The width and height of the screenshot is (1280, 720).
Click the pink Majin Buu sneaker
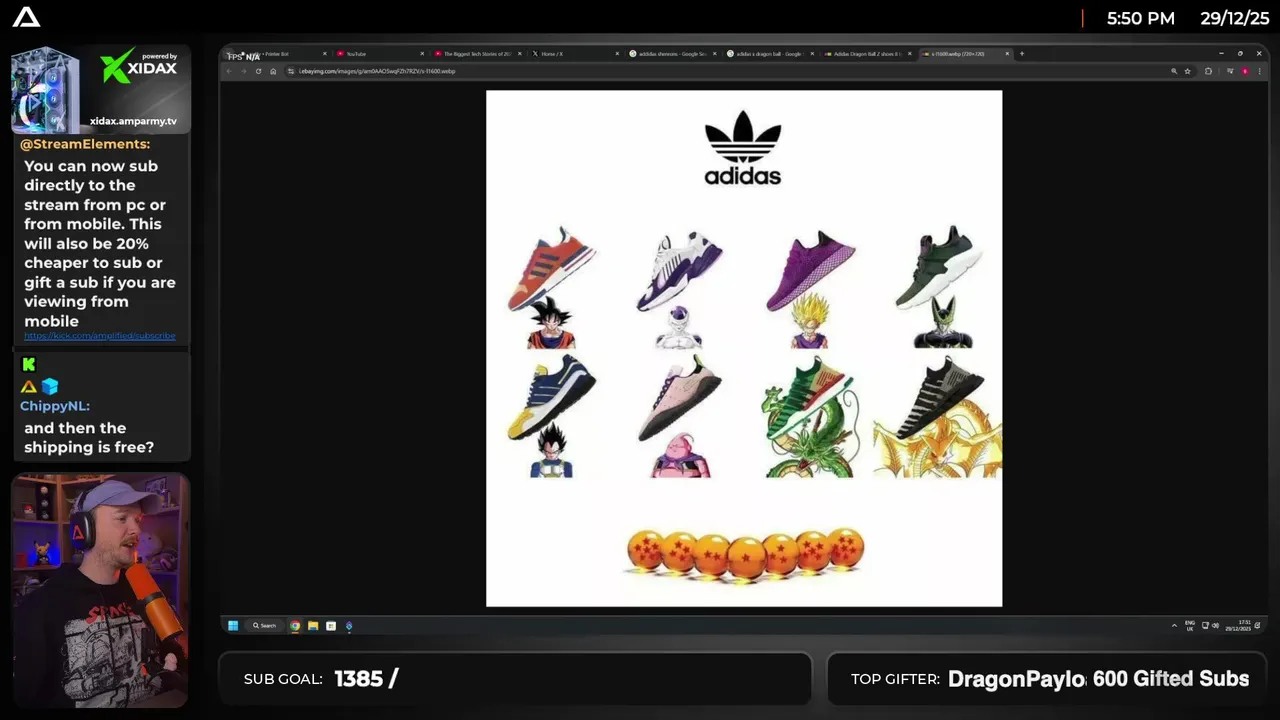[679, 398]
